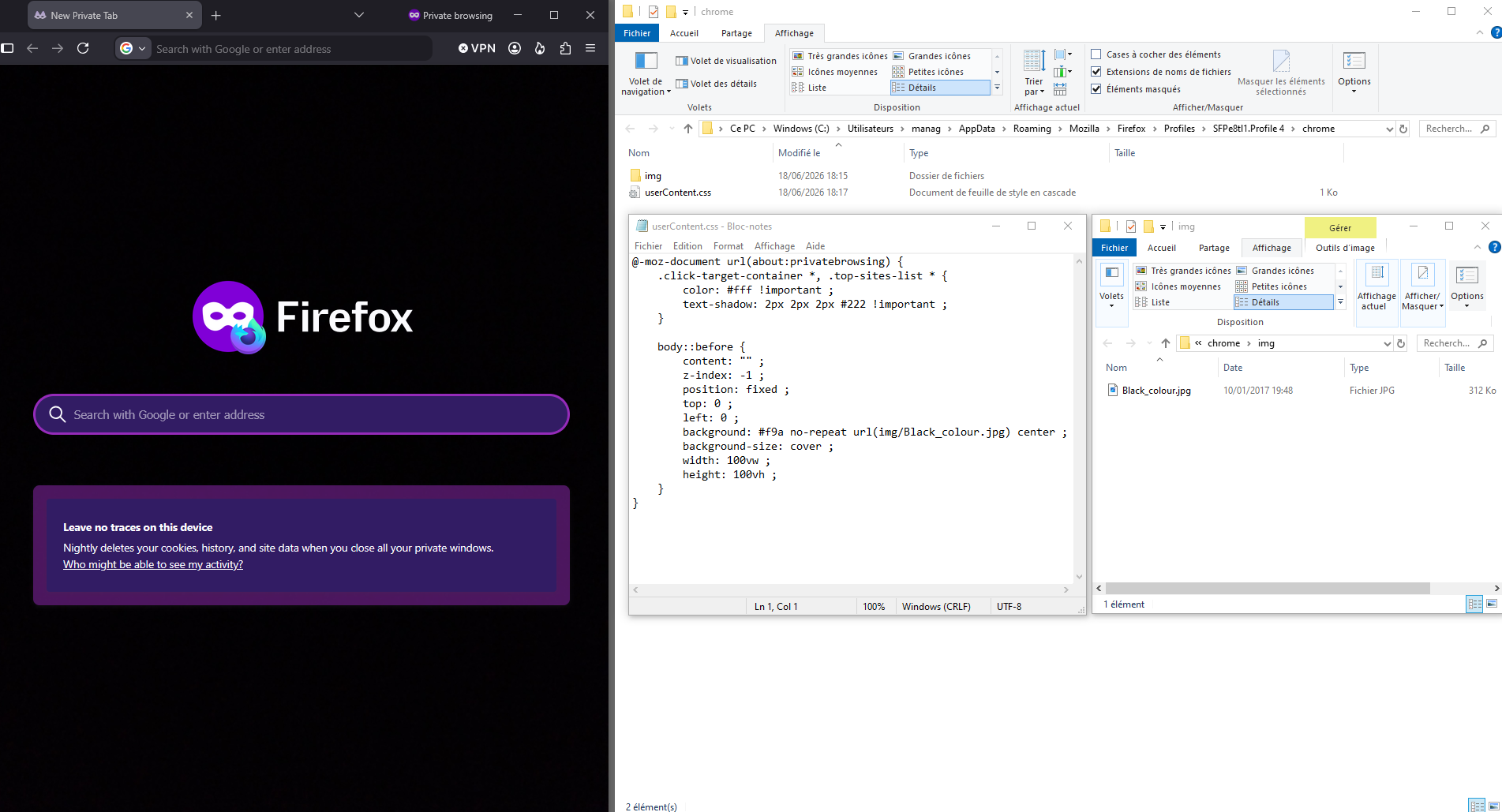1502x812 pixels.
Task: Open the Firefox extensions puzzle icon
Action: click(x=565, y=48)
